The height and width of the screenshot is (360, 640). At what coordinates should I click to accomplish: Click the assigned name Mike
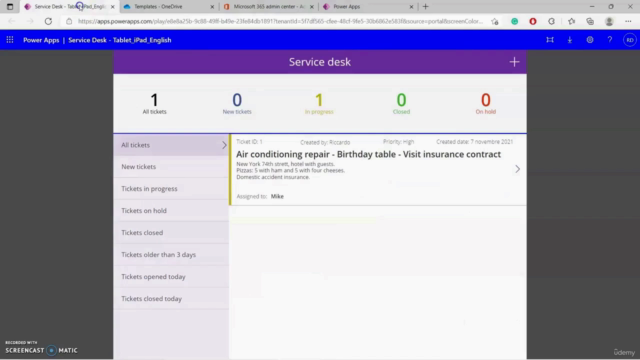(277, 196)
